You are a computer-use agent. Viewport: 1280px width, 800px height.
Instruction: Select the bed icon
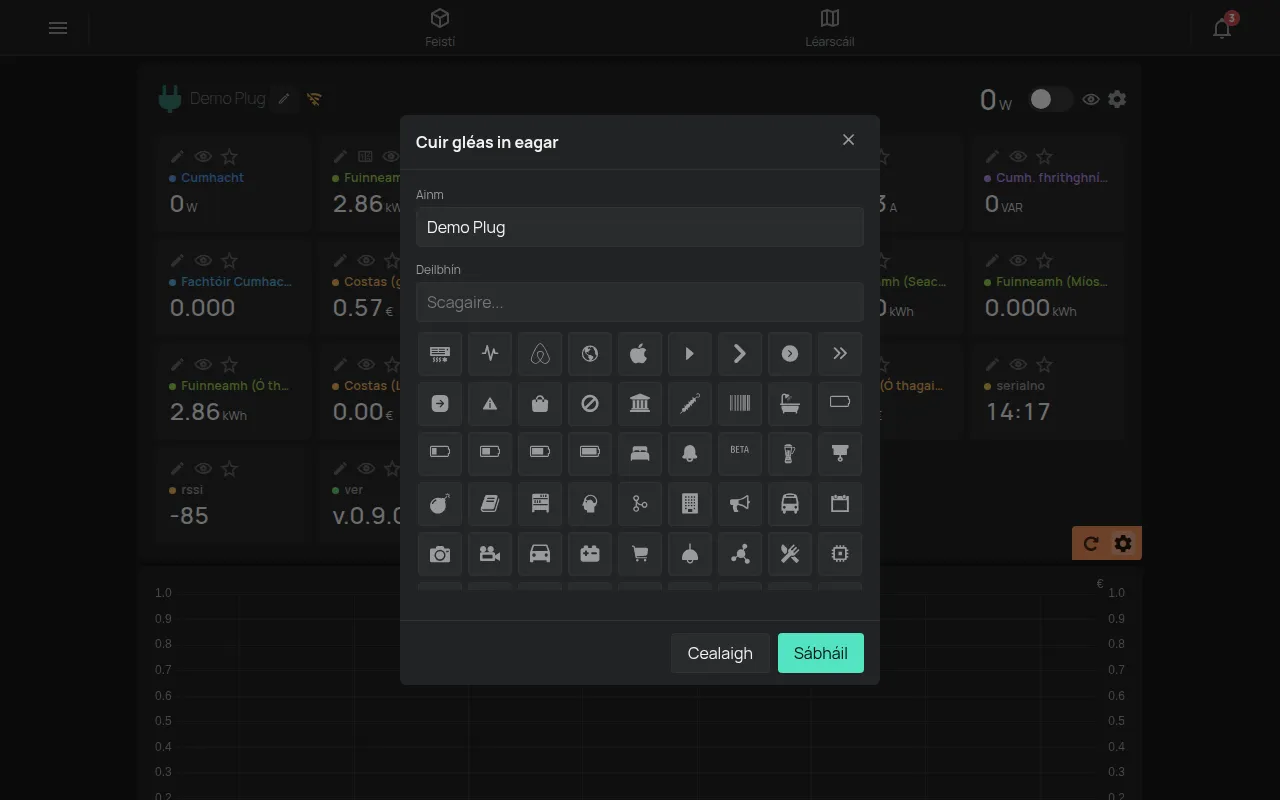640,453
